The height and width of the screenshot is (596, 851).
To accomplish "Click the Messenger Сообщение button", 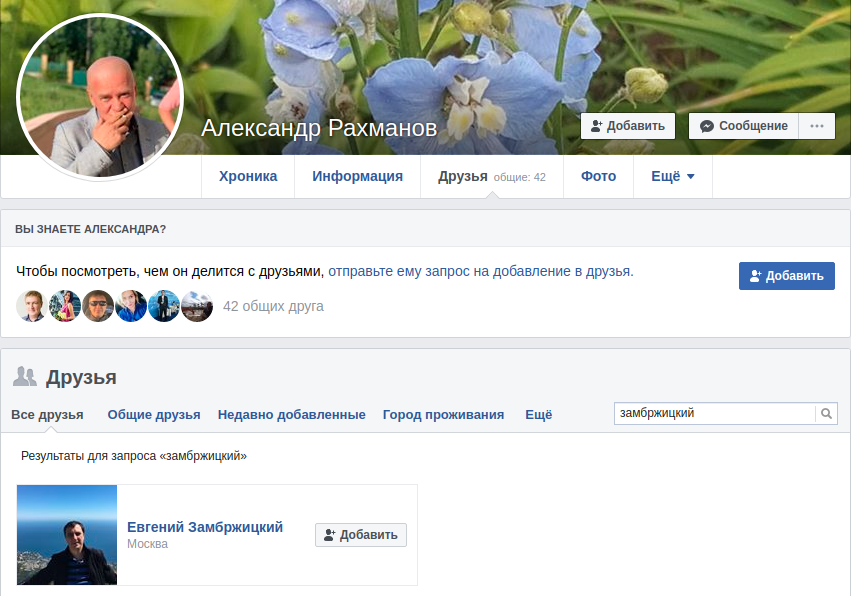I will point(743,126).
